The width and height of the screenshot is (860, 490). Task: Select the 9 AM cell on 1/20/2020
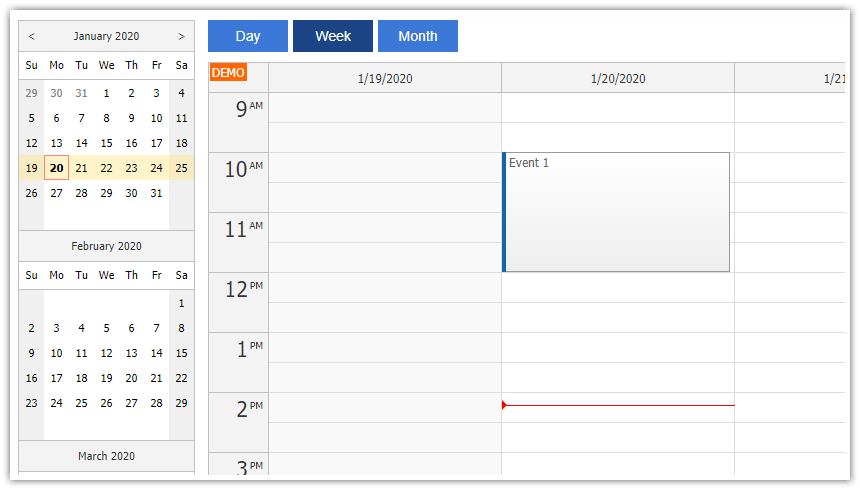[x=618, y=108]
